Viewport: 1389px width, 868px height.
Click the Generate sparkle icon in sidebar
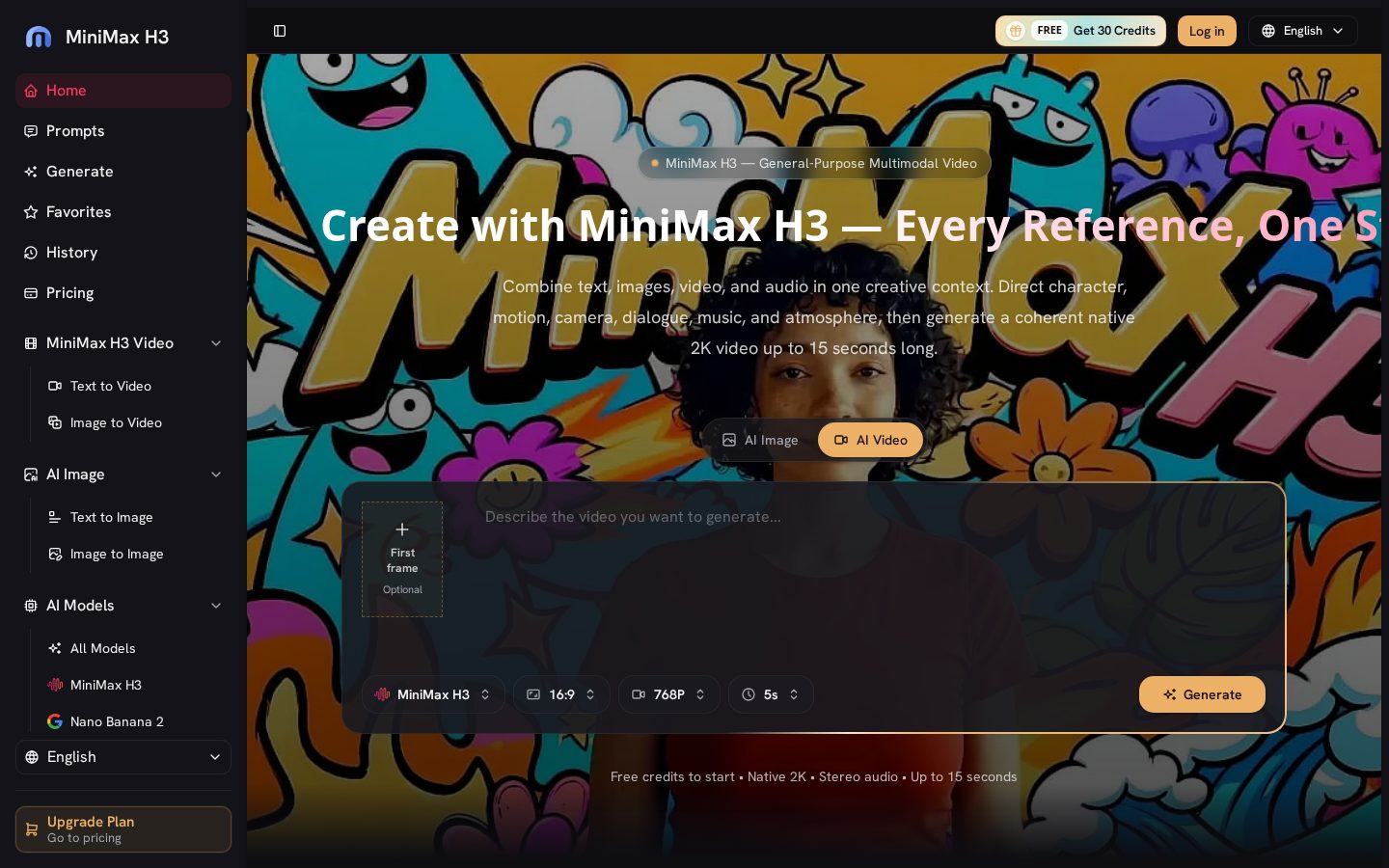31,172
